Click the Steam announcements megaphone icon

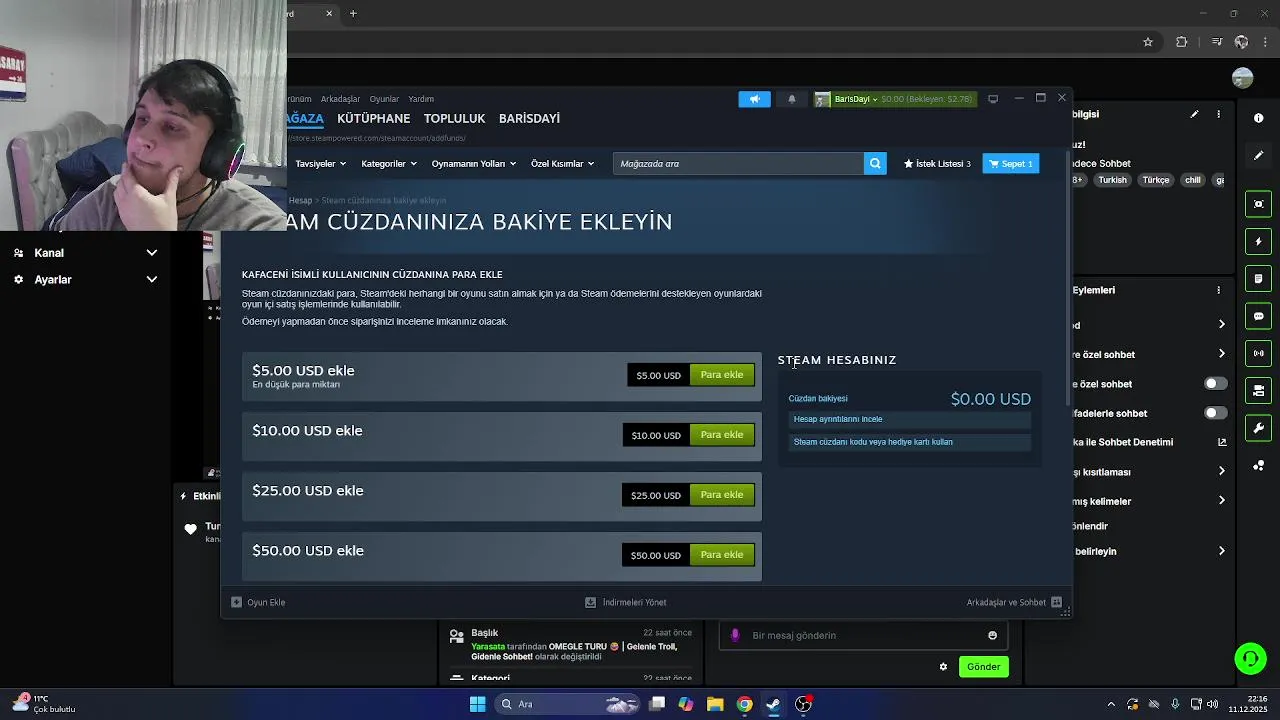(754, 99)
